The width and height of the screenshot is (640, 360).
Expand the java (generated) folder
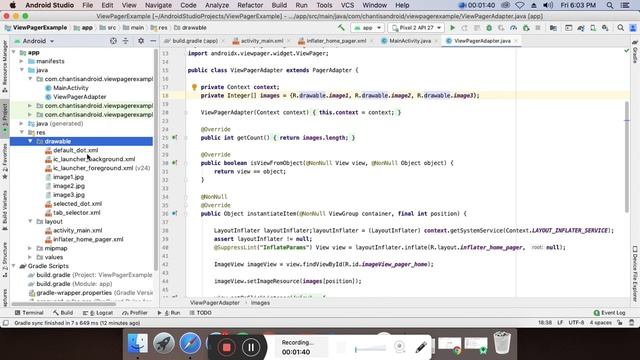[x=22, y=123]
